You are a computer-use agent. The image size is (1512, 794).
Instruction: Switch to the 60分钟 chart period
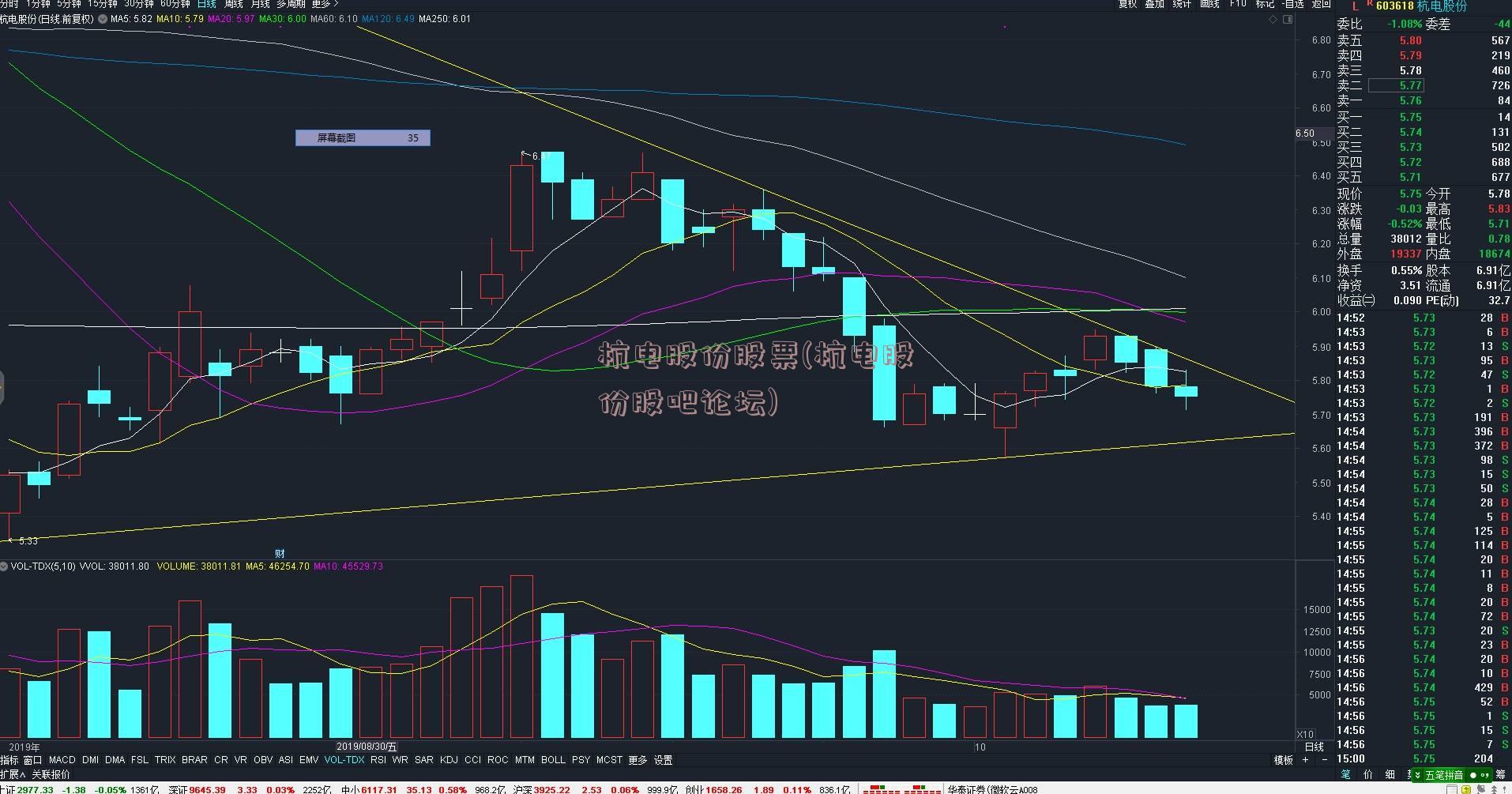175,4
